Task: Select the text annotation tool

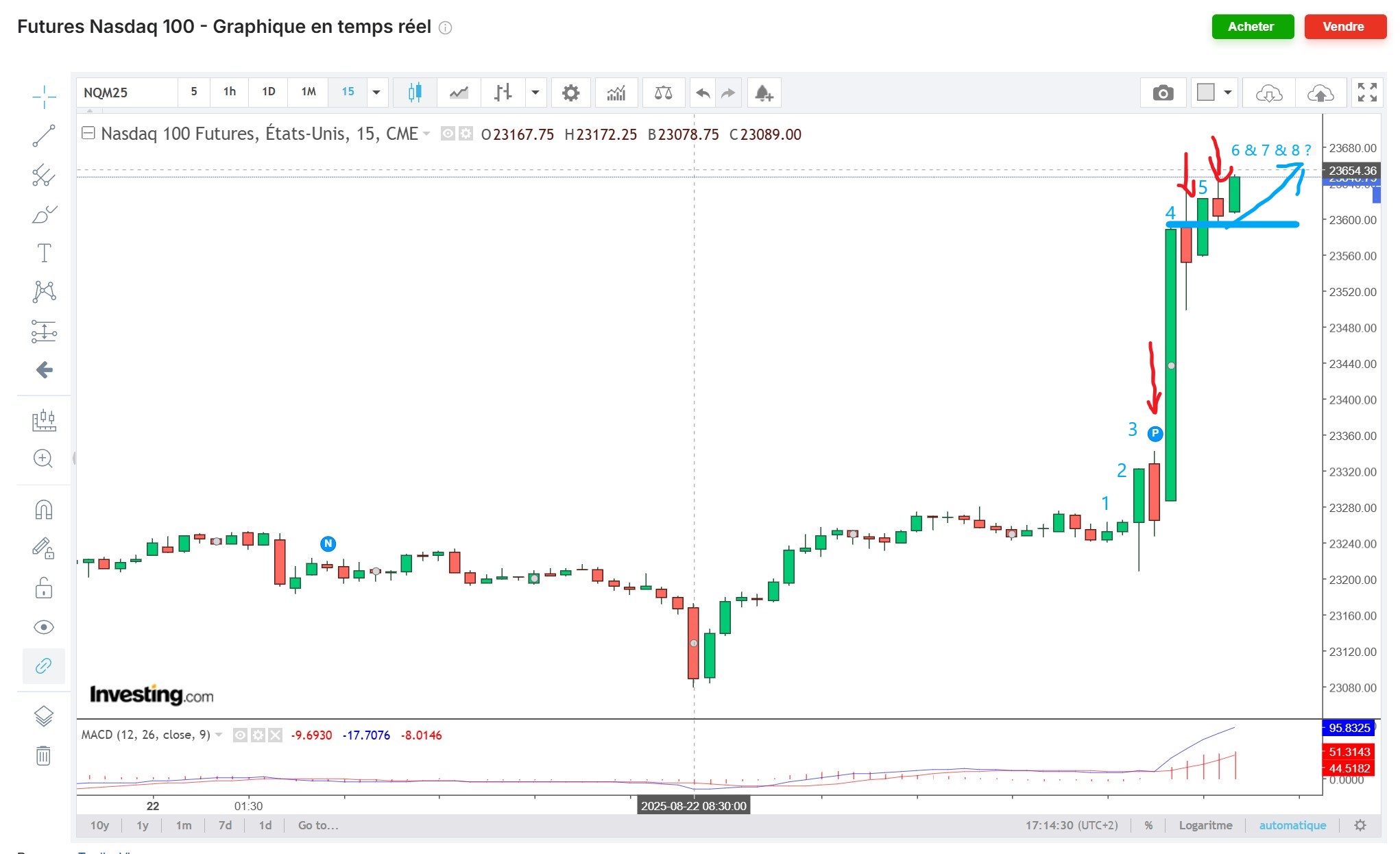Action: (44, 253)
